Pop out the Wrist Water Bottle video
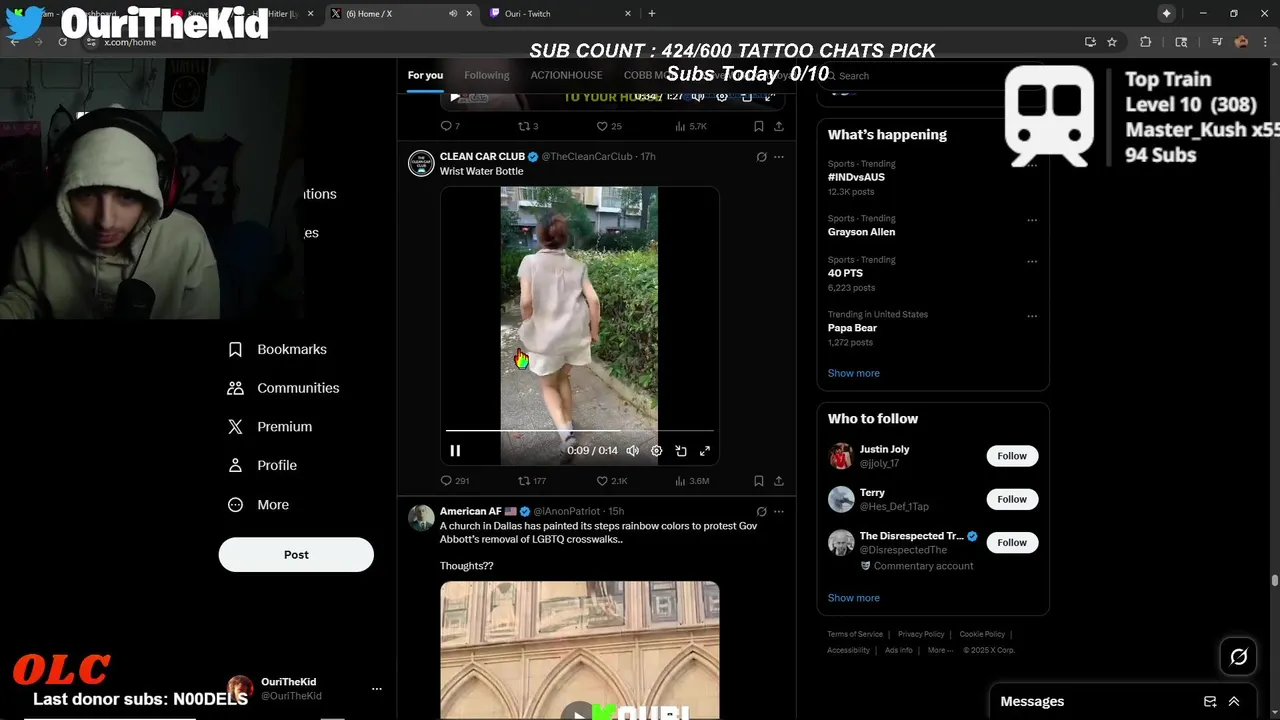This screenshot has width=1280, height=720. point(681,451)
